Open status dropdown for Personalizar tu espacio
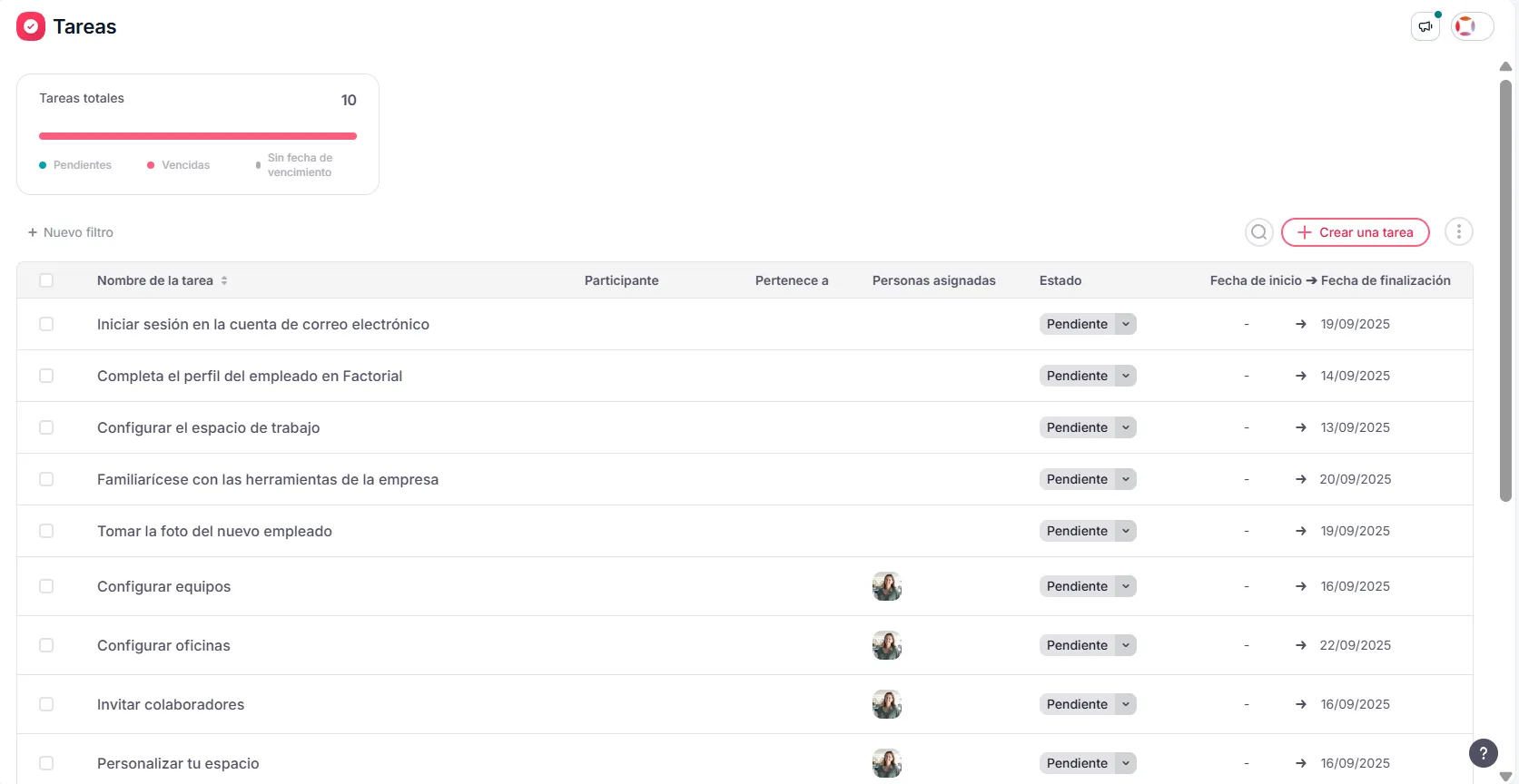This screenshot has height=784, width=1519. pyautogui.click(x=1126, y=763)
